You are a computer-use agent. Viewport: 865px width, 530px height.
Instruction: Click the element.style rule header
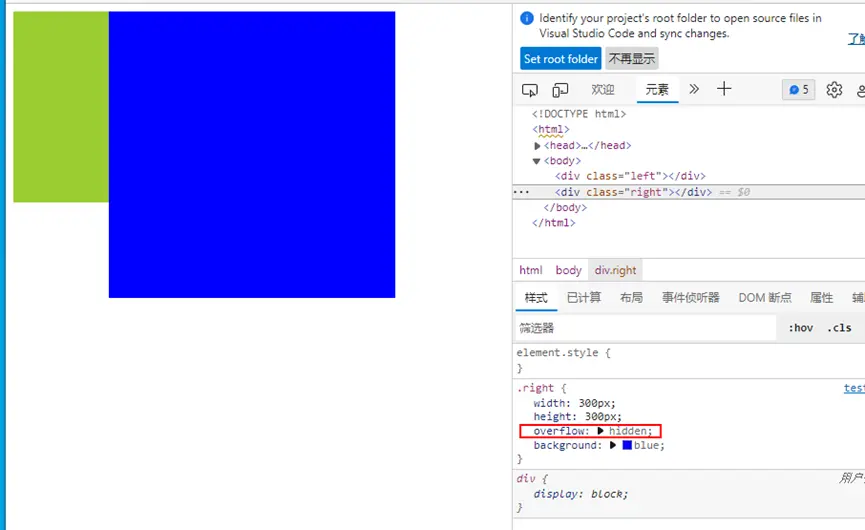(563, 353)
